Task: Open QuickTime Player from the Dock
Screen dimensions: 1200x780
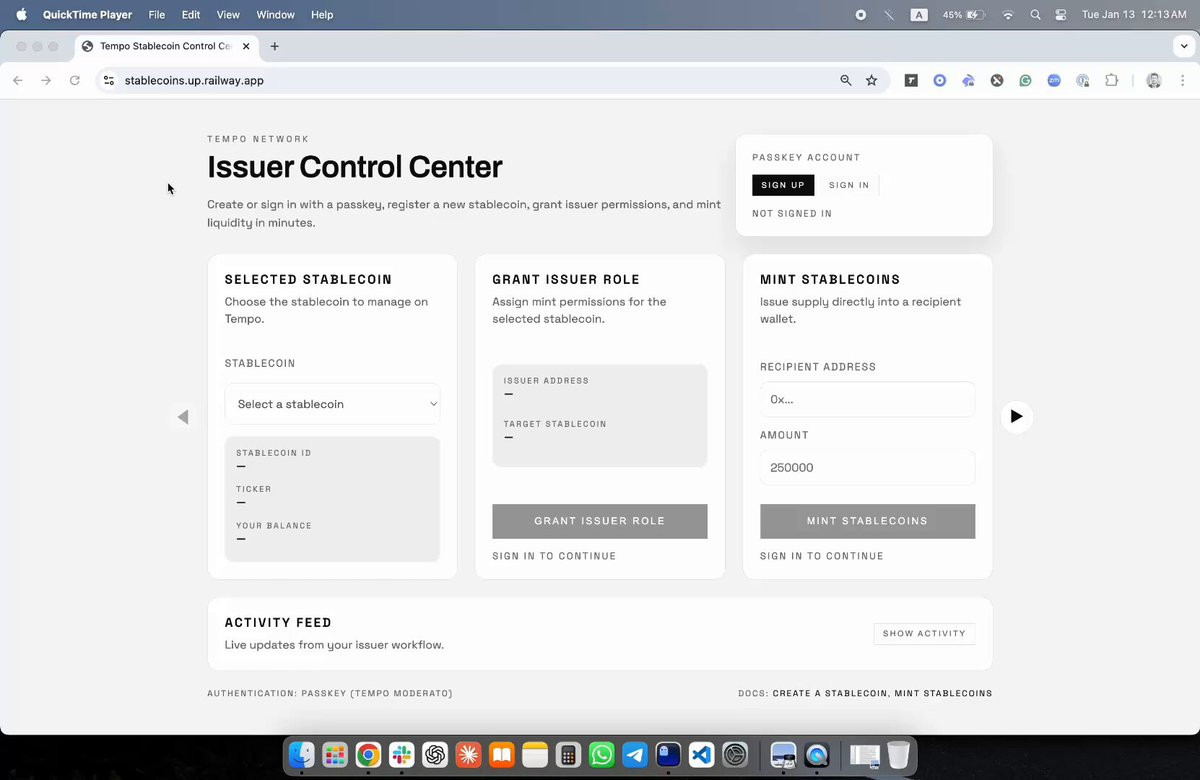Action: click(817, 755)
